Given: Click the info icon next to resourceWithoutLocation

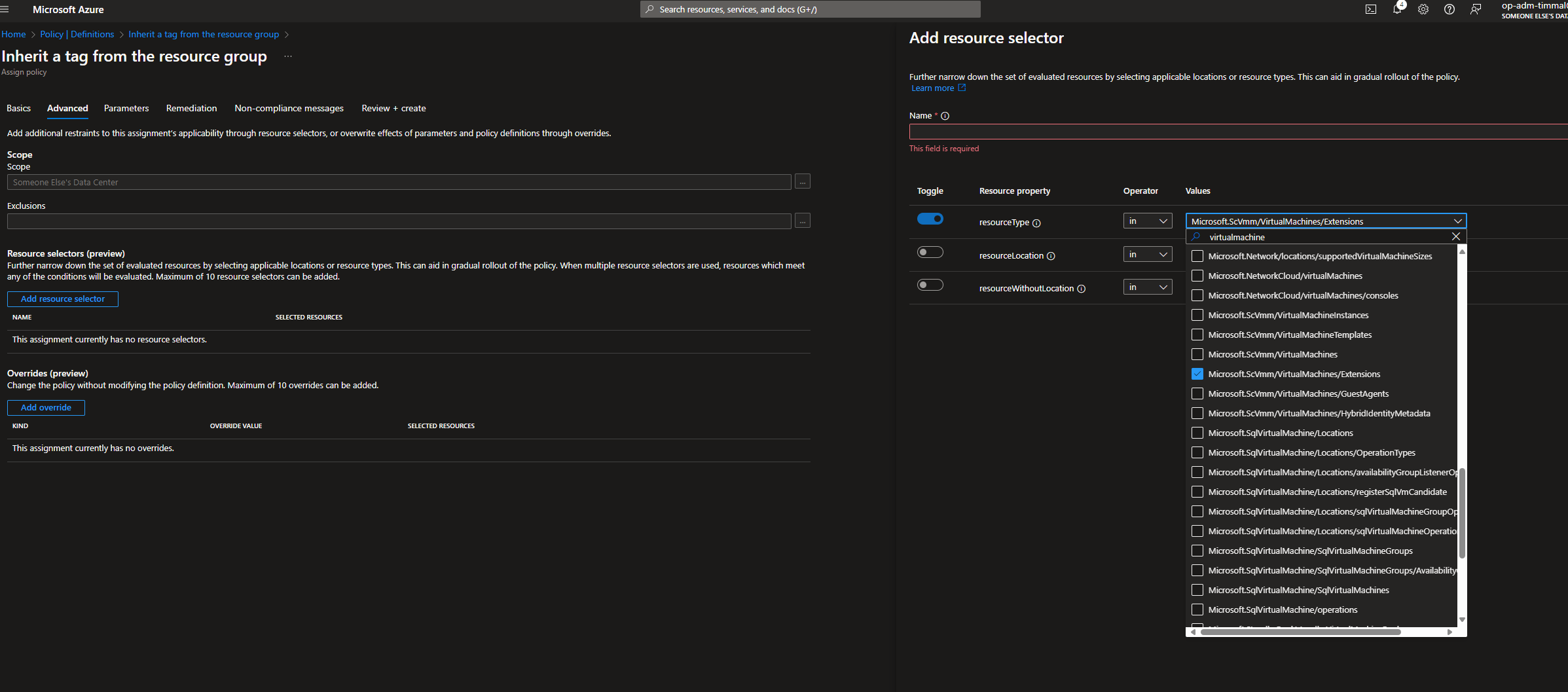Looking at the screenshot, I should click(1082, 289).
